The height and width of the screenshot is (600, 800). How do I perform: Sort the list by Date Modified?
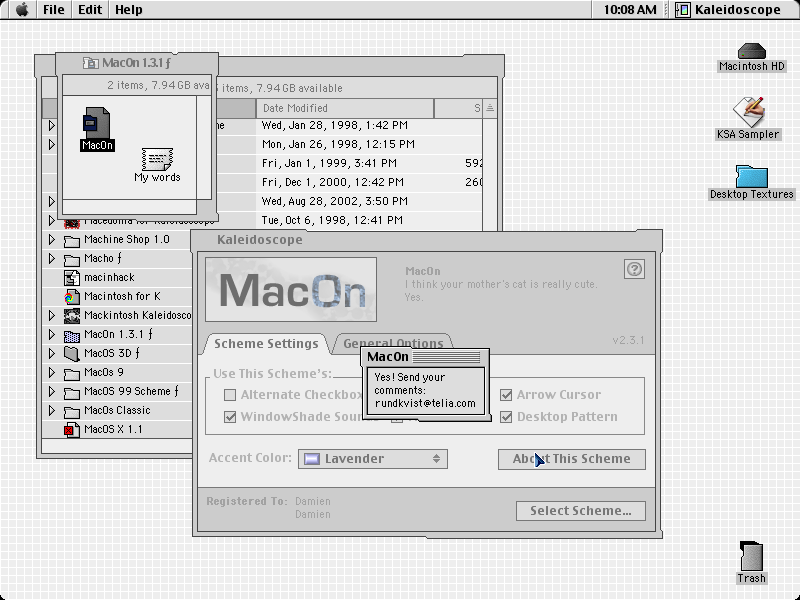pyautogui.click(x=345, y=108)
